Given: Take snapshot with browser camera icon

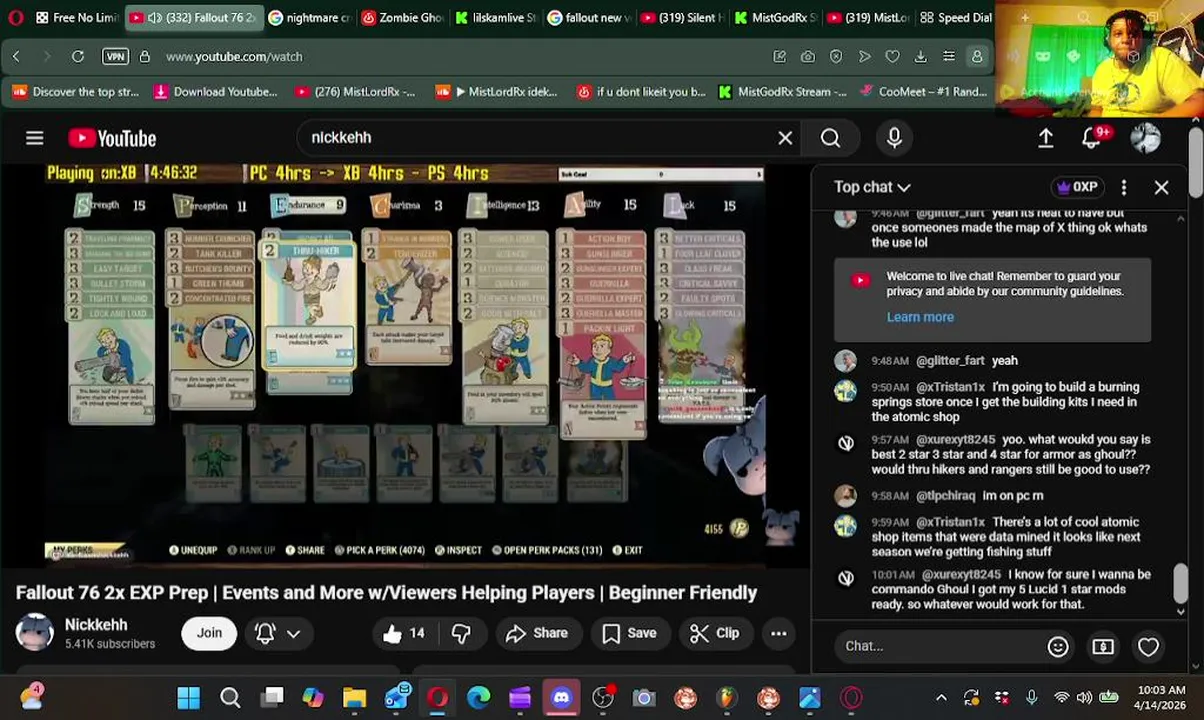Looking at the screenshot, I should [808, 57].
